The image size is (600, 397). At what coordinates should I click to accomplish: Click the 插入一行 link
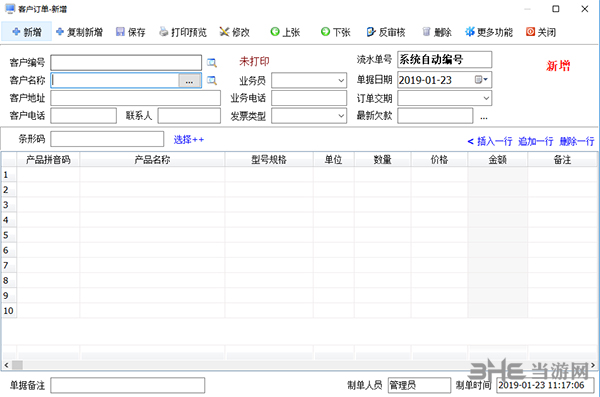[x=494, y=141]
